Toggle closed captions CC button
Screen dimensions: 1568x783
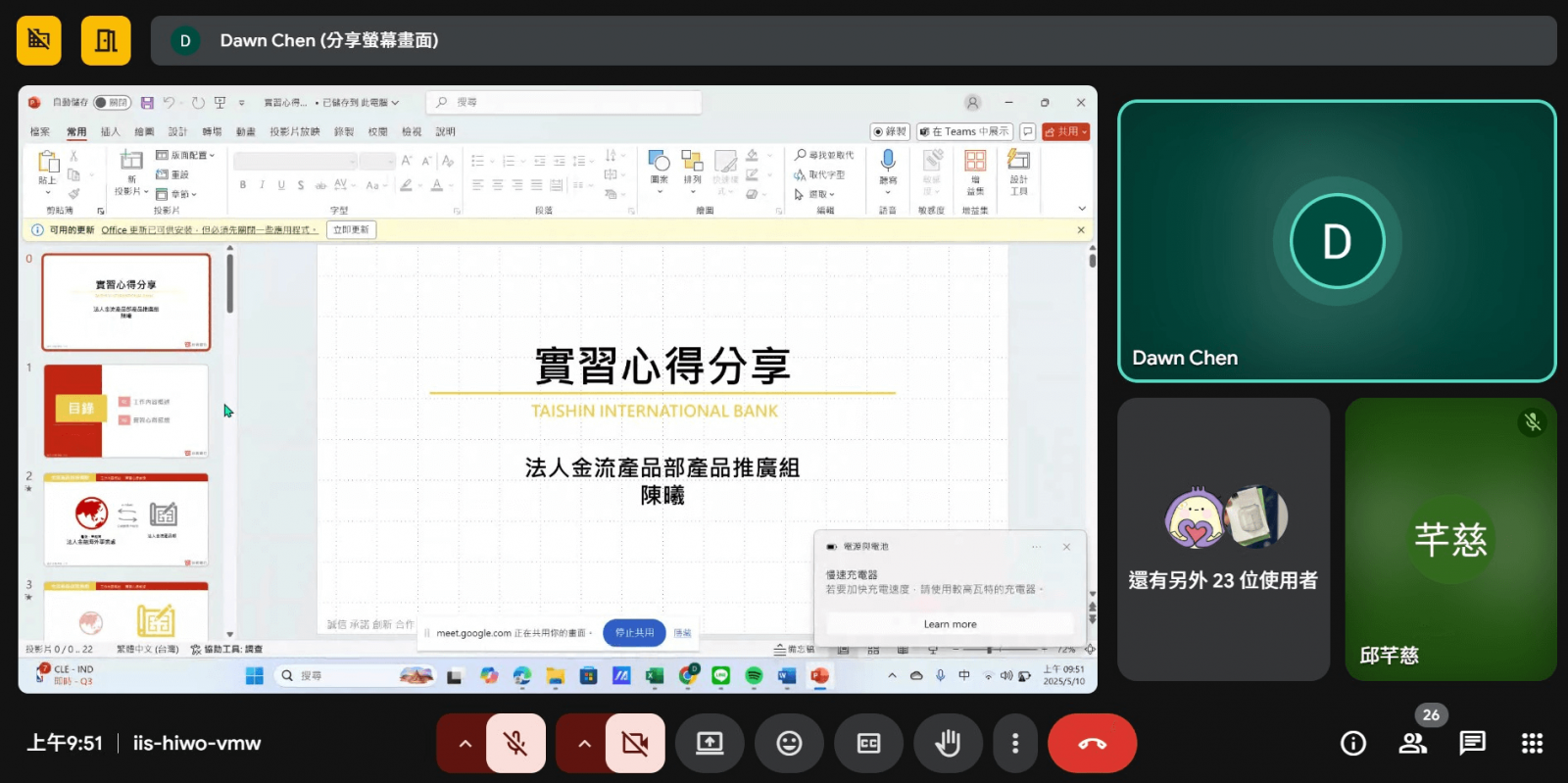tap(868, 744)
